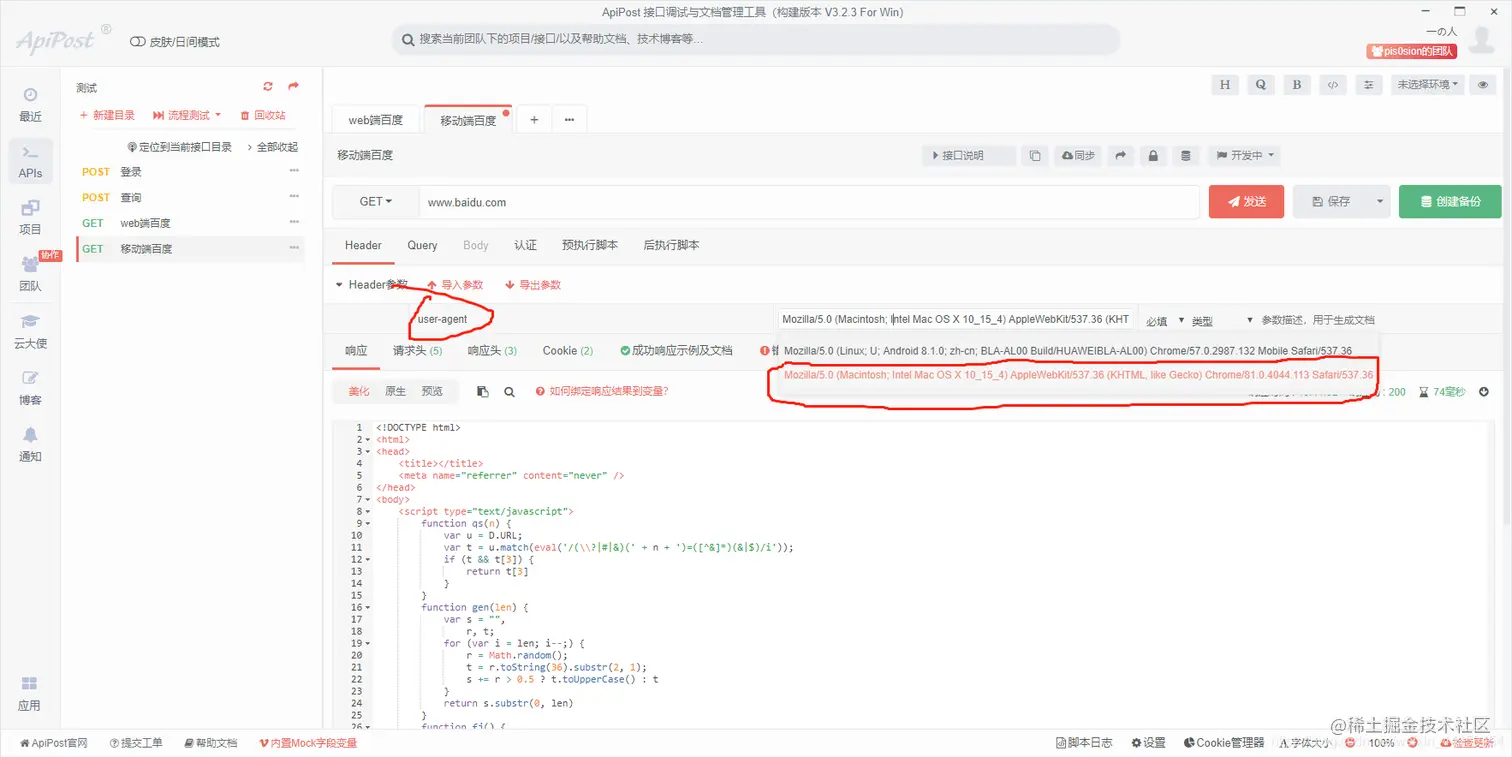Image resolution: width=1512 pixels, height=757 pixels.
Task: Open the 开发中 status dropdown
Action: 1245,156
